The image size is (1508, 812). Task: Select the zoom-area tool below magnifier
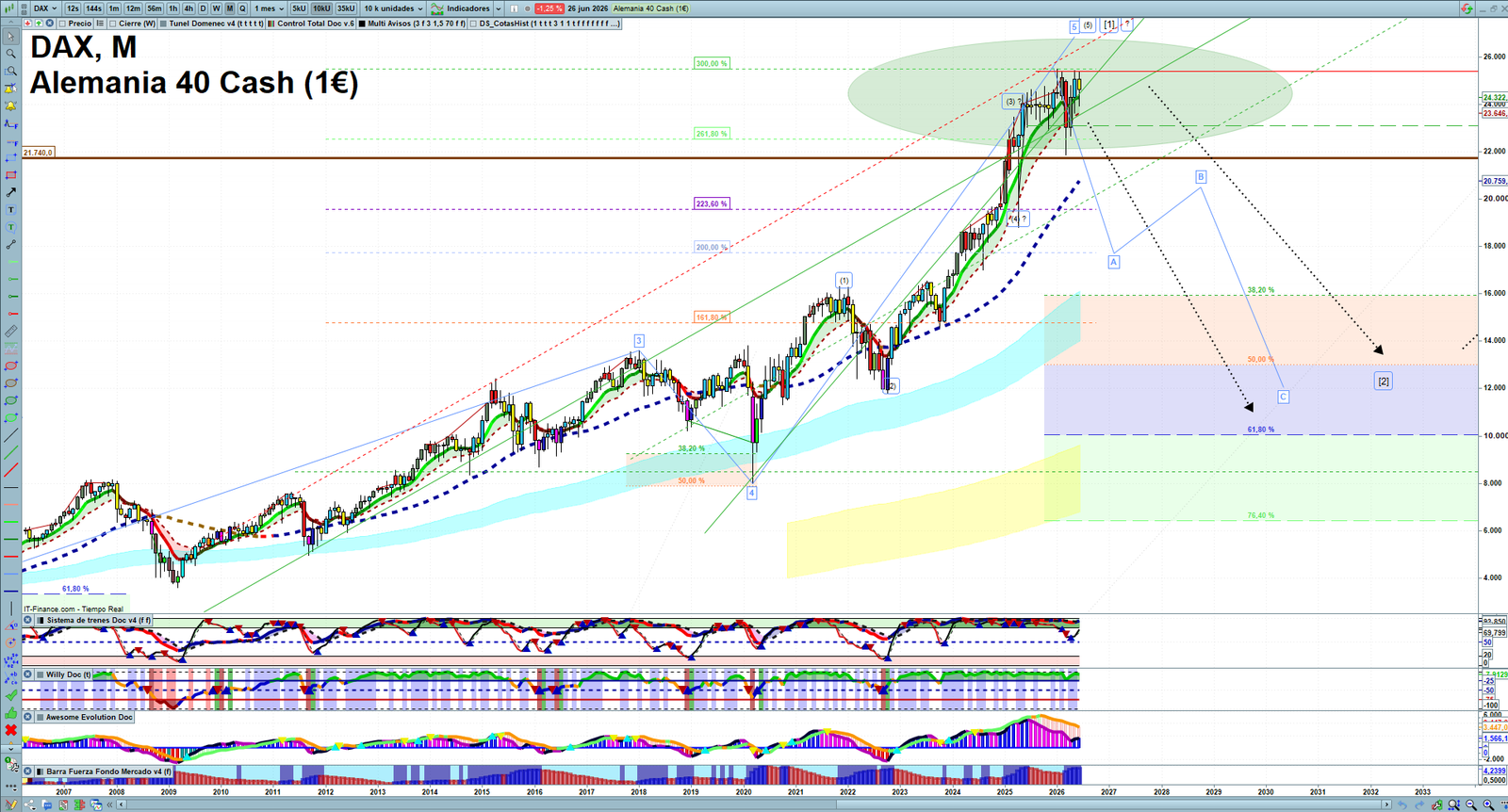point(11,71)
